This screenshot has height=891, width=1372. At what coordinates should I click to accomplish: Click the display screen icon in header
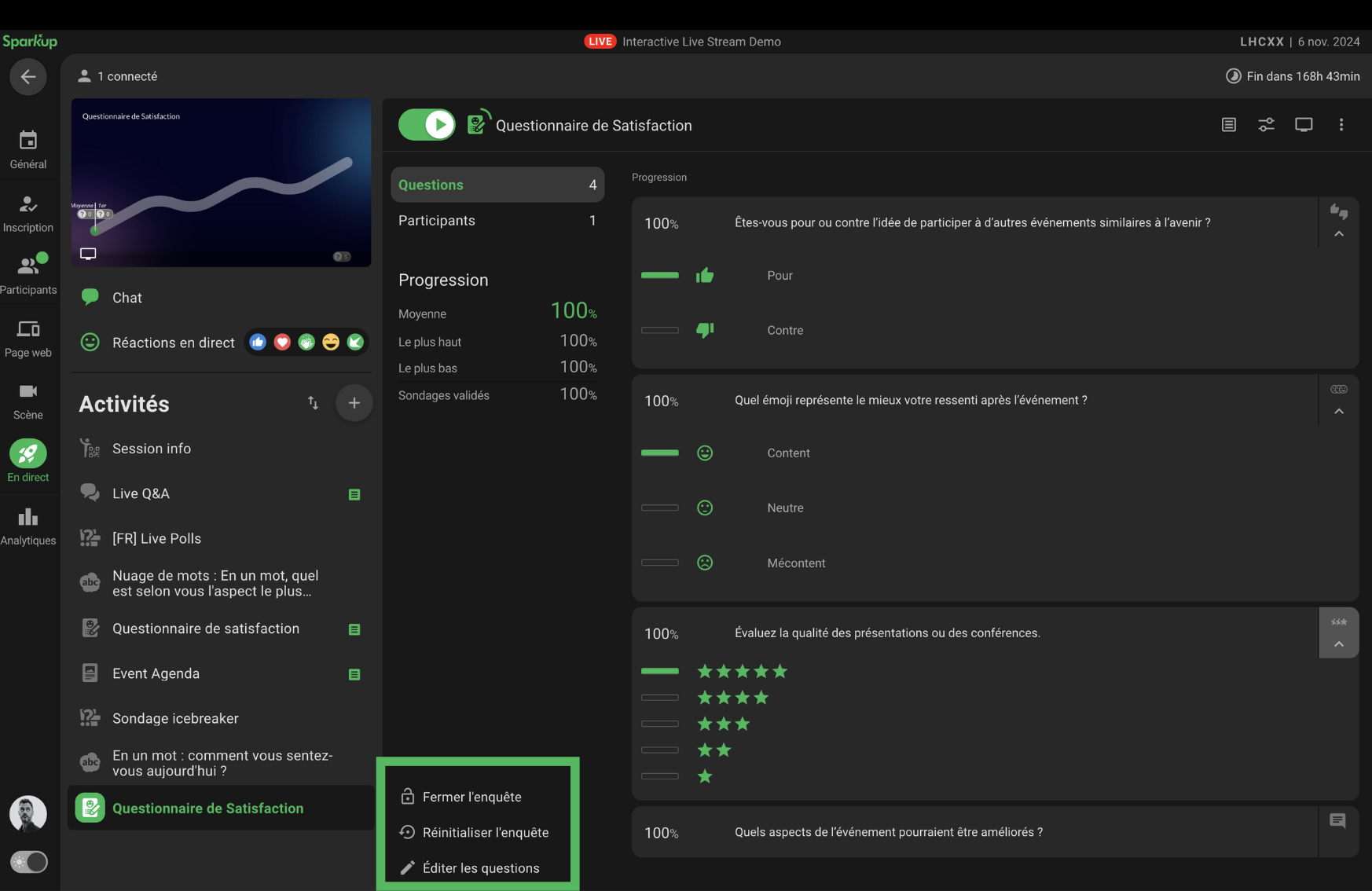point(1304,125)
